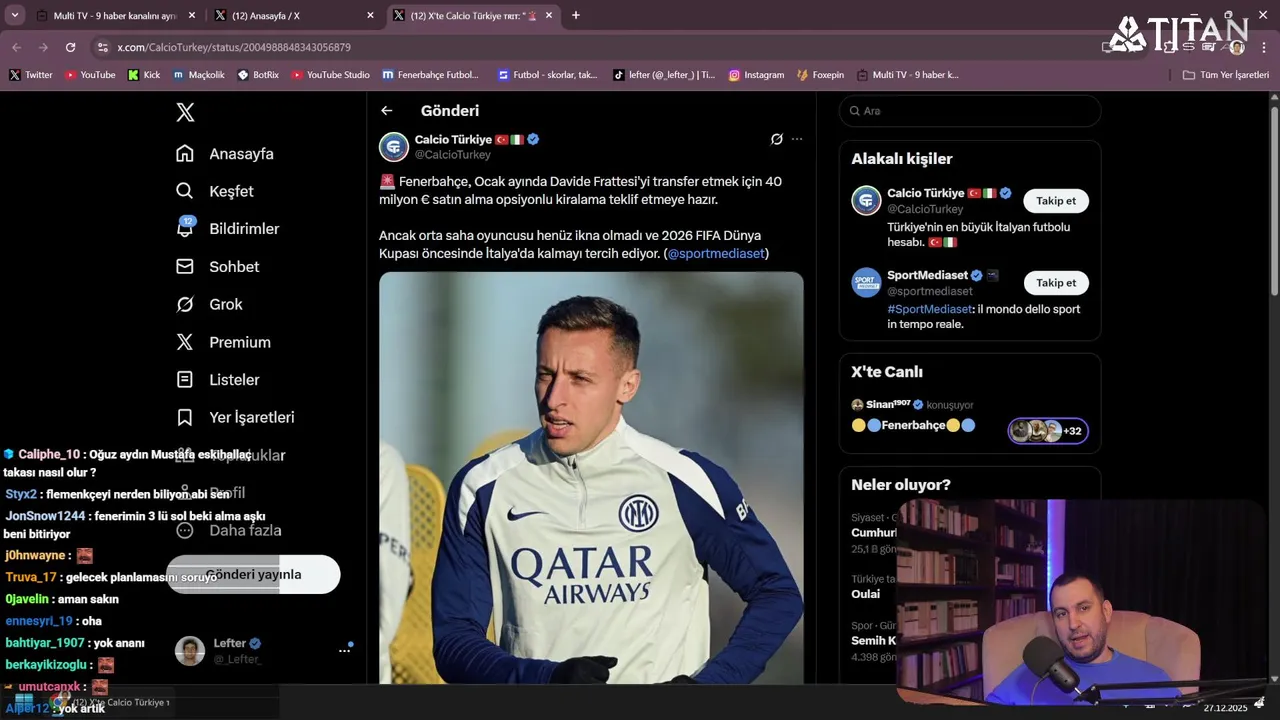The image size is (1280, 720).
Task: Open Foxepin bookmark
Action: tap(821, 75)
